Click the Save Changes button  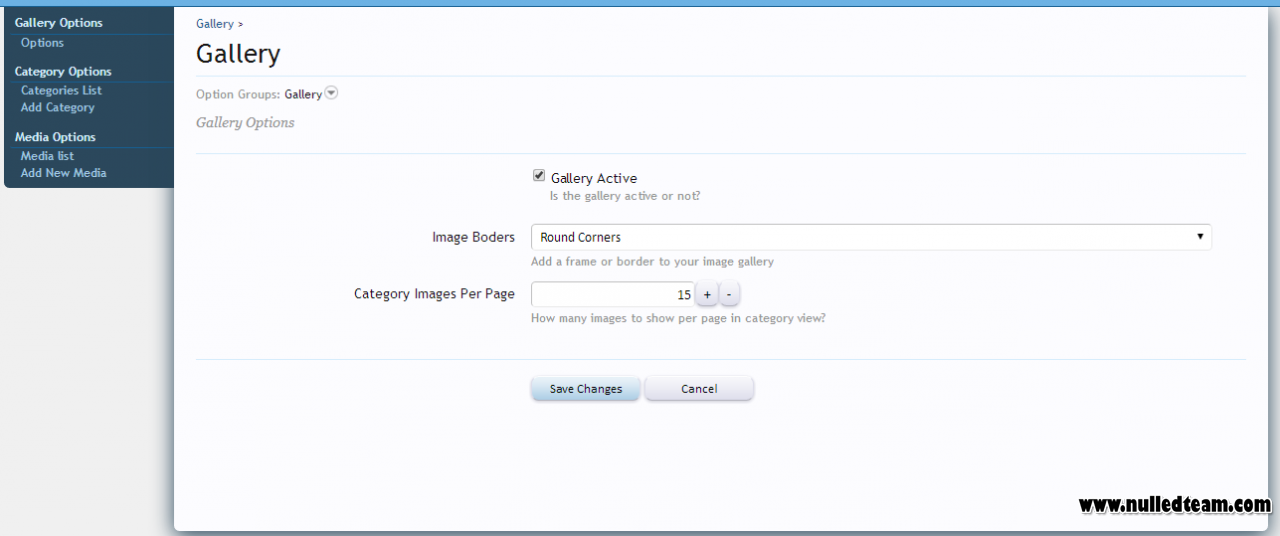pos(585,388)
